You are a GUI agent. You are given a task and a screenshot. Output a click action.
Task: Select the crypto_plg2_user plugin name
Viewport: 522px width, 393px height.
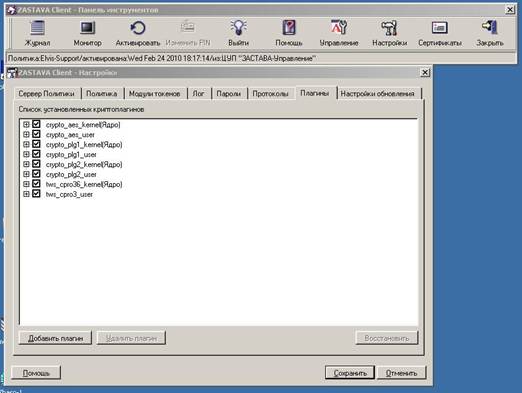click(71, 174)
